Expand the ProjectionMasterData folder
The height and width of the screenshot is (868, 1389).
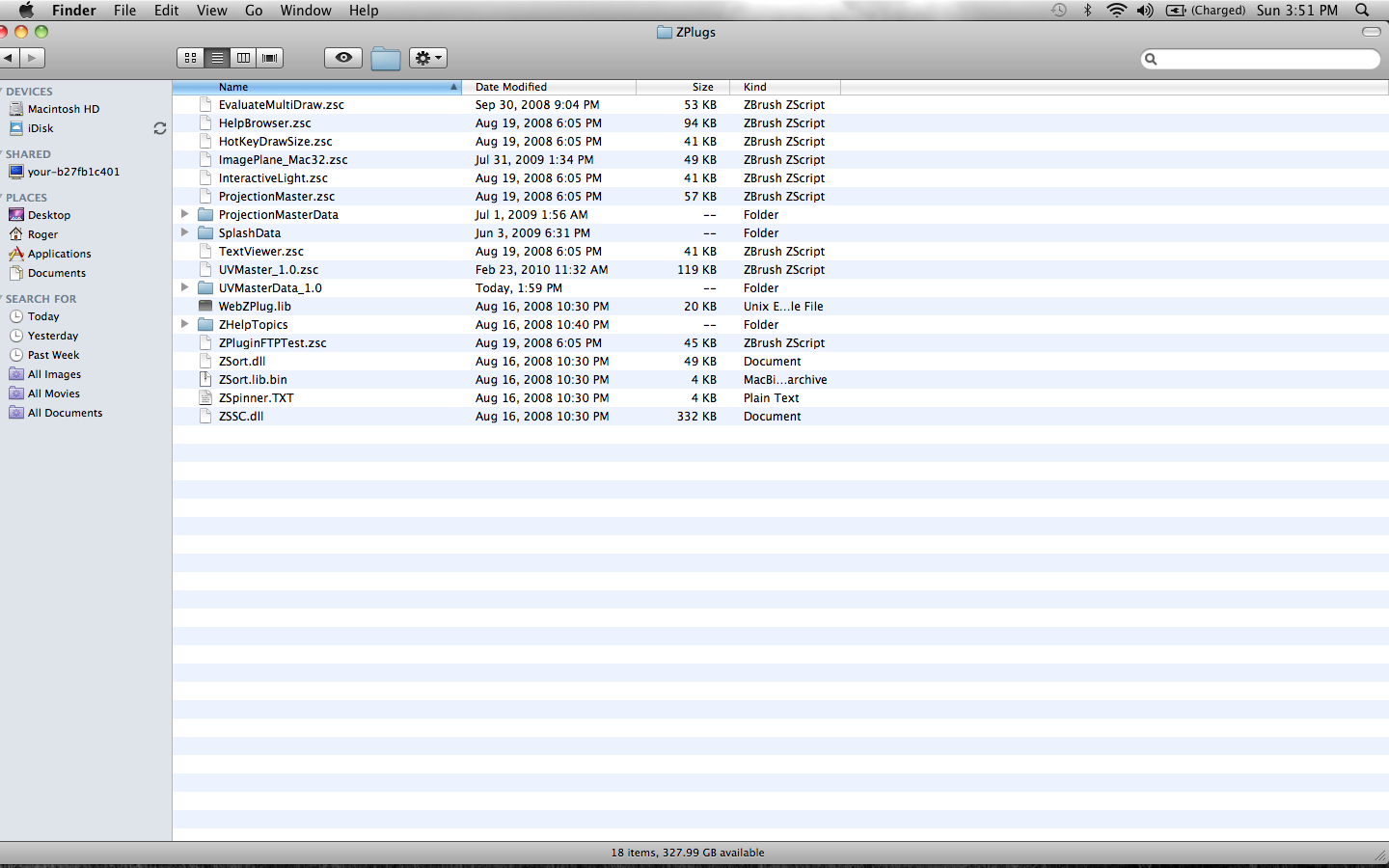tap(184, 214)
